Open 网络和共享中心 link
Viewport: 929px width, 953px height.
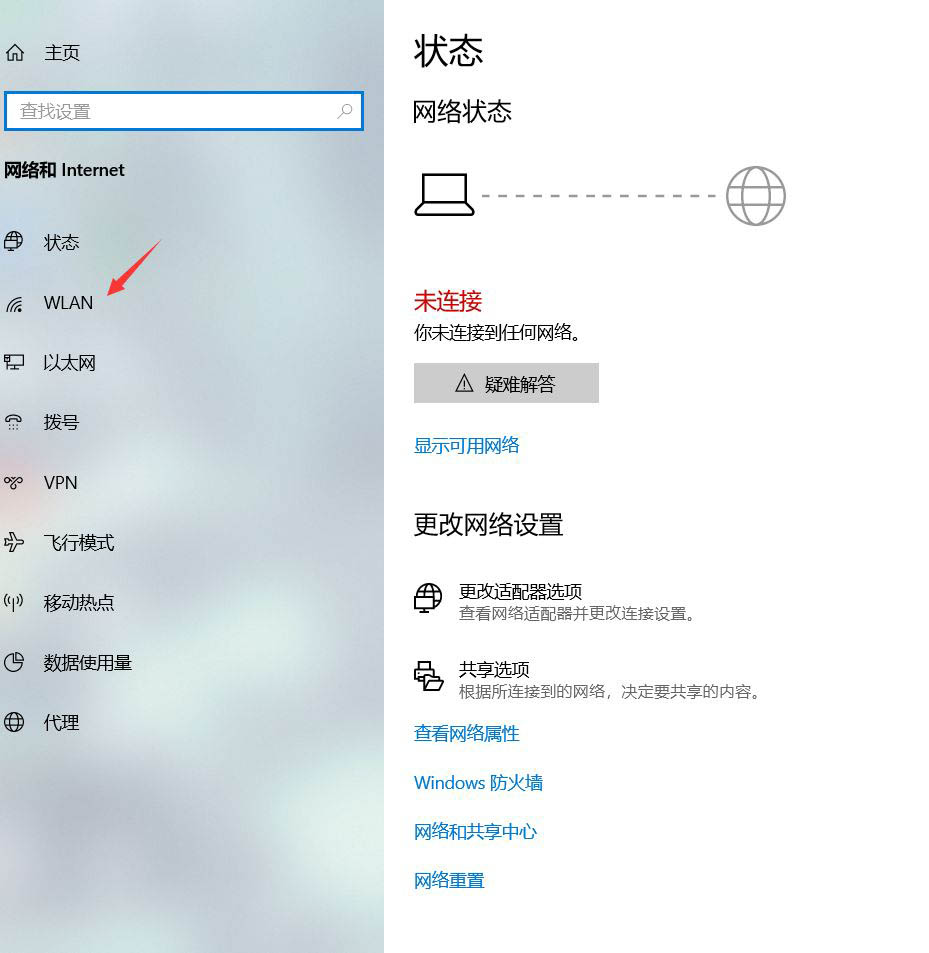click(475, 832)
